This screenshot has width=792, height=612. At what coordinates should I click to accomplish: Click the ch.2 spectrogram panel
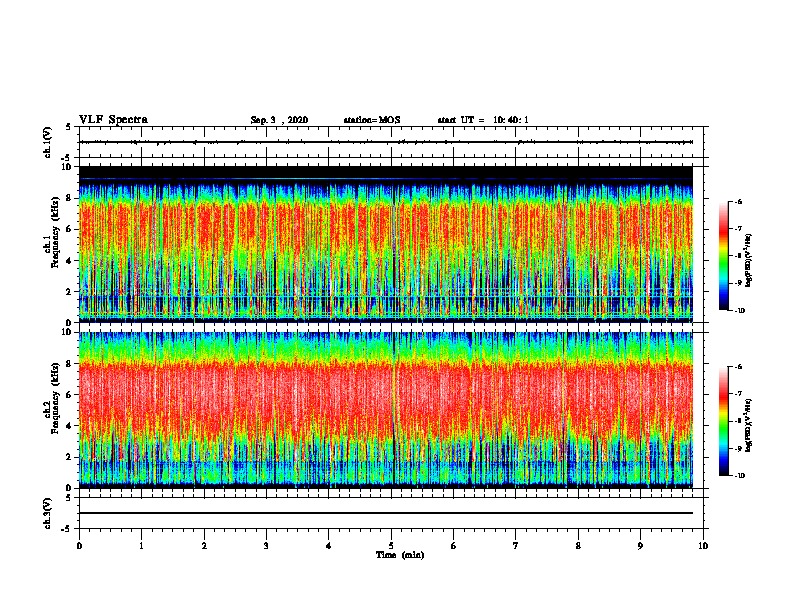coord(386,410)
